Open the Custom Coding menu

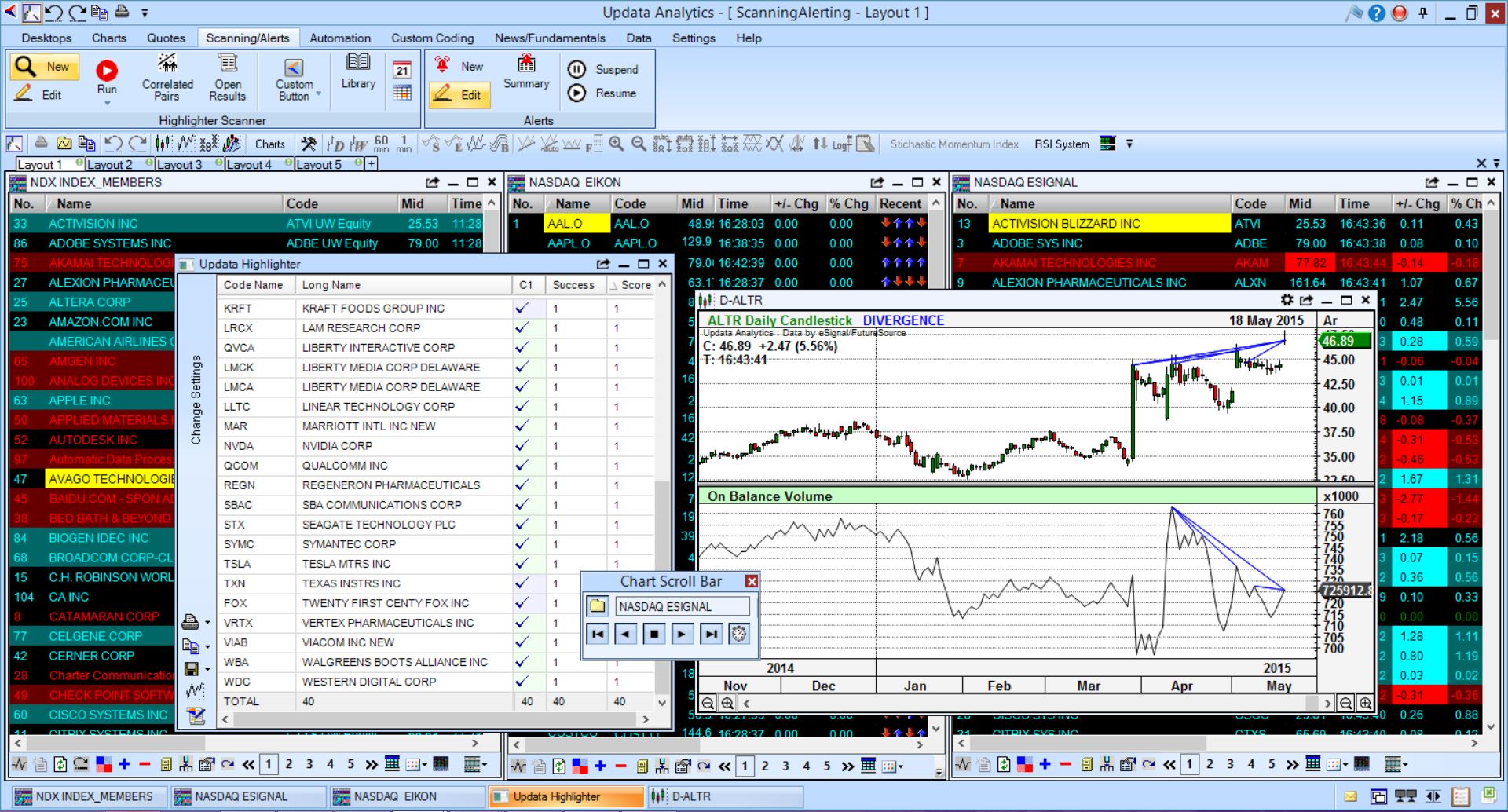[x=433, y=38]
